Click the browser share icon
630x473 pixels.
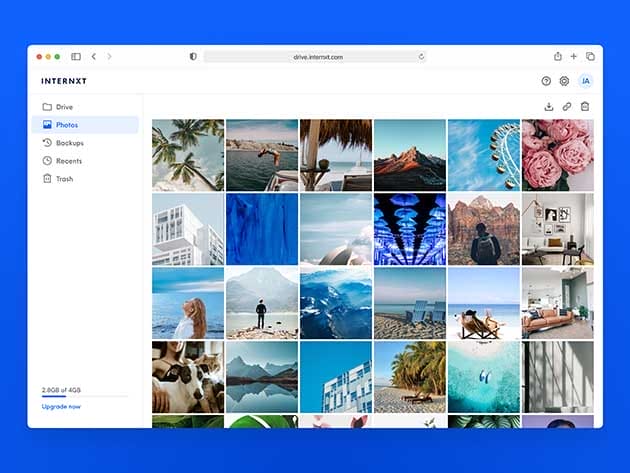coord(557,57)
